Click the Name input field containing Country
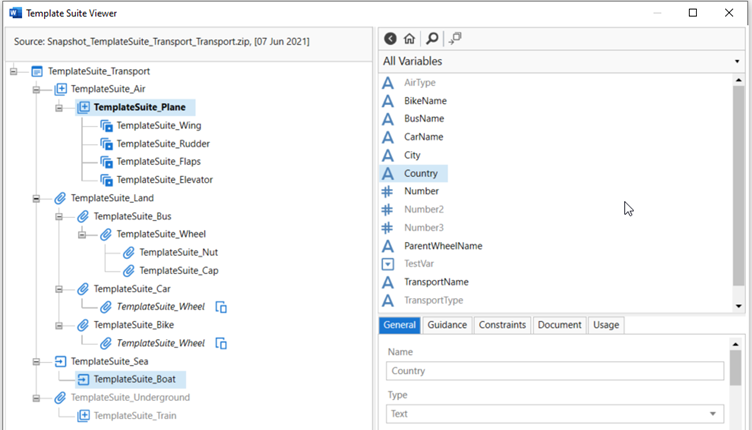This screenshot has height=430, width=752. (x=555, y=371)
